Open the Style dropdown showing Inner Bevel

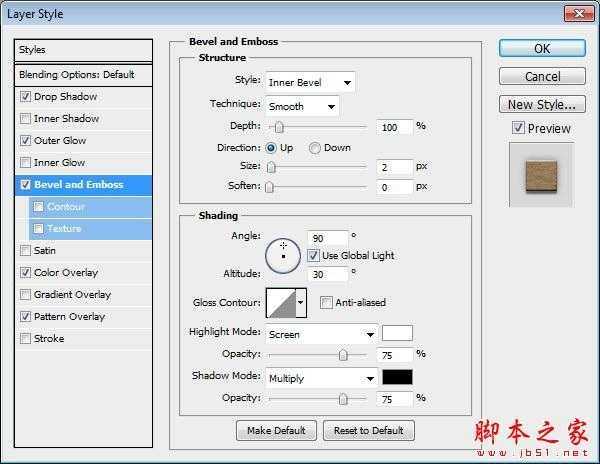310,82
